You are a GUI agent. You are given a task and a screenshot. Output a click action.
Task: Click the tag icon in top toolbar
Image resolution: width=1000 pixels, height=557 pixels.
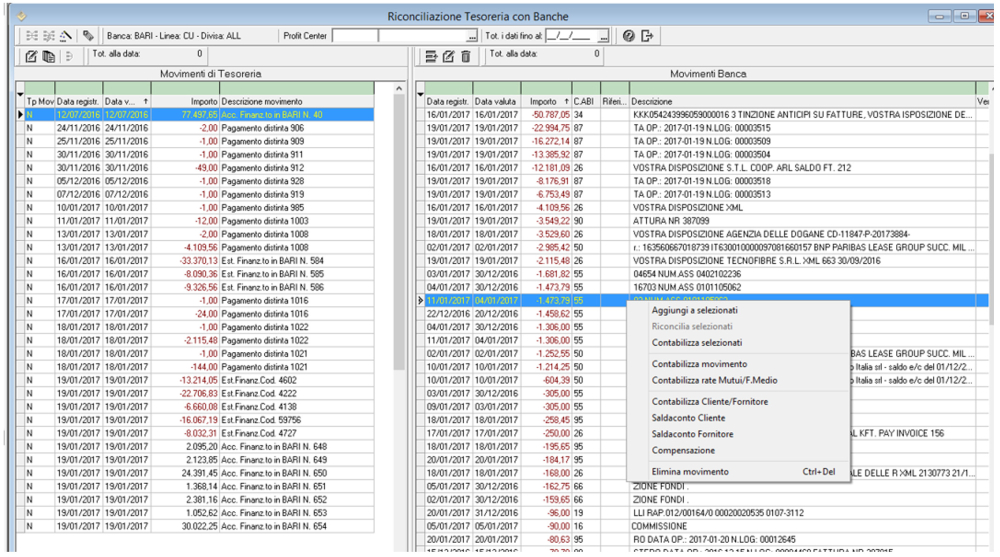pos(89,36)
